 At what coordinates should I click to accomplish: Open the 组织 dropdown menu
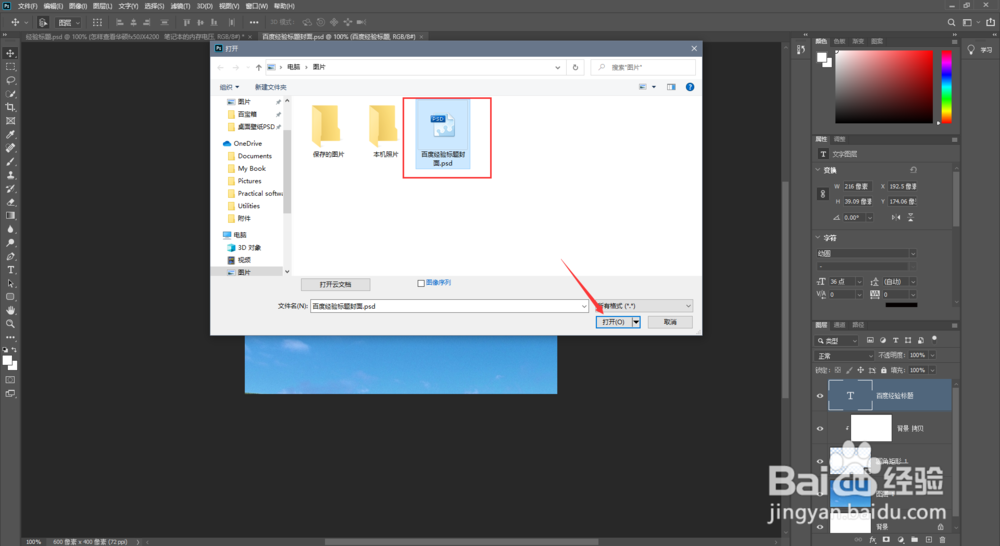230,87
